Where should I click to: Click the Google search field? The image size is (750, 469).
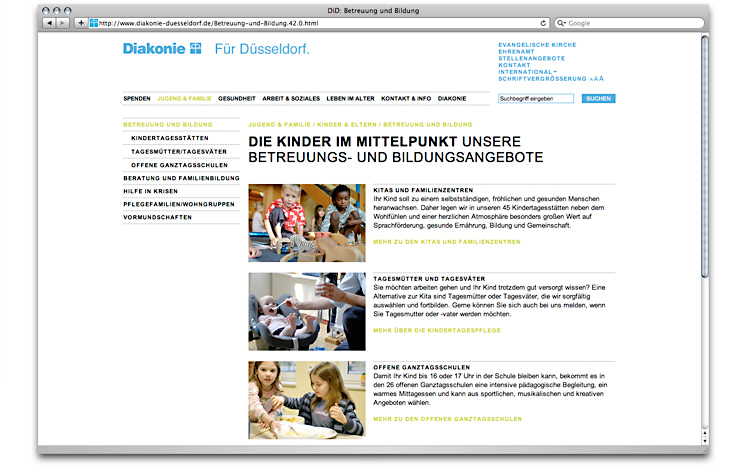click(x=629, y=23)
